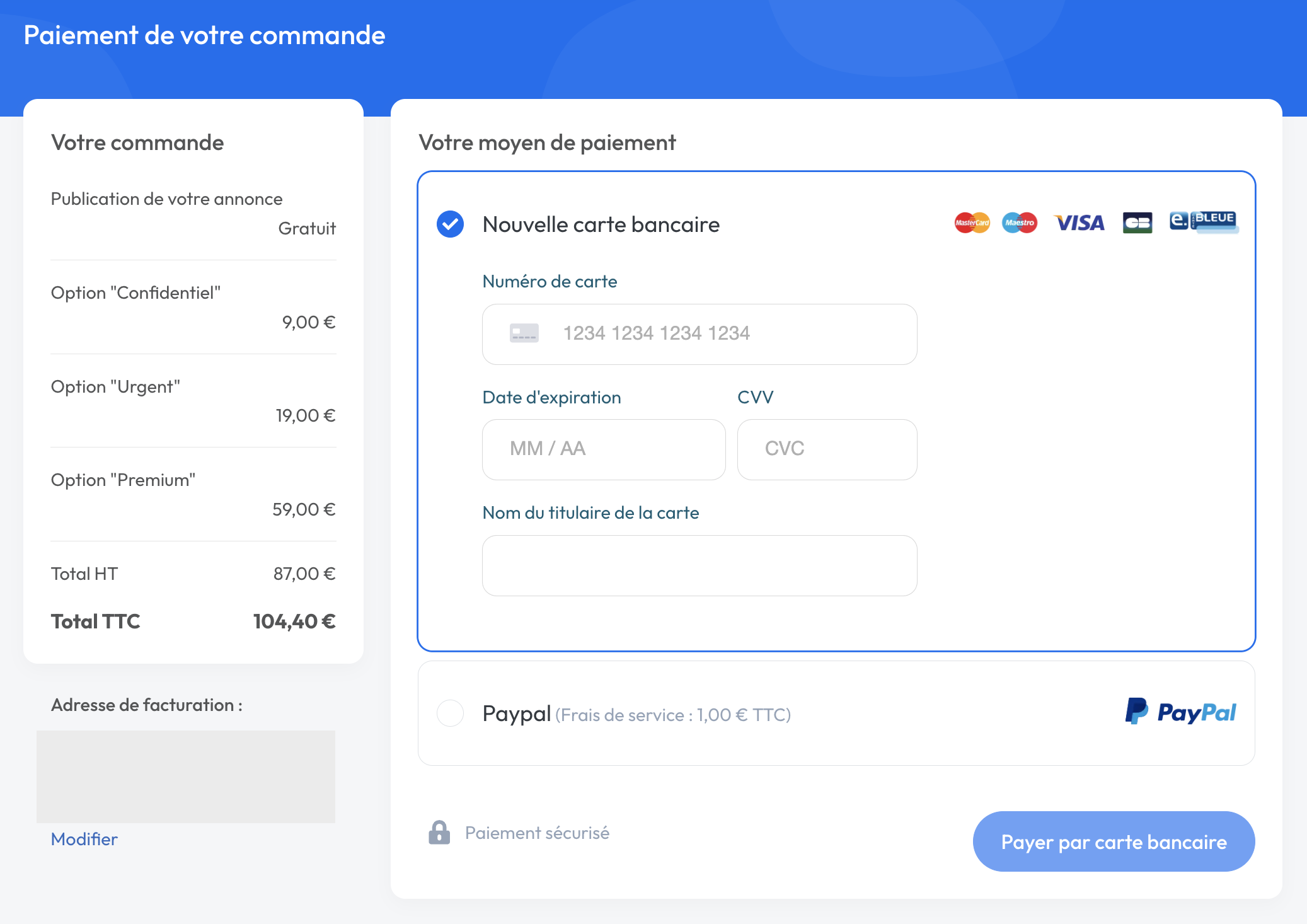Click the secure payment padlock icon
Image resolution: width=1307 pixels, height=924 pixels.
click(x=439, y=833)
